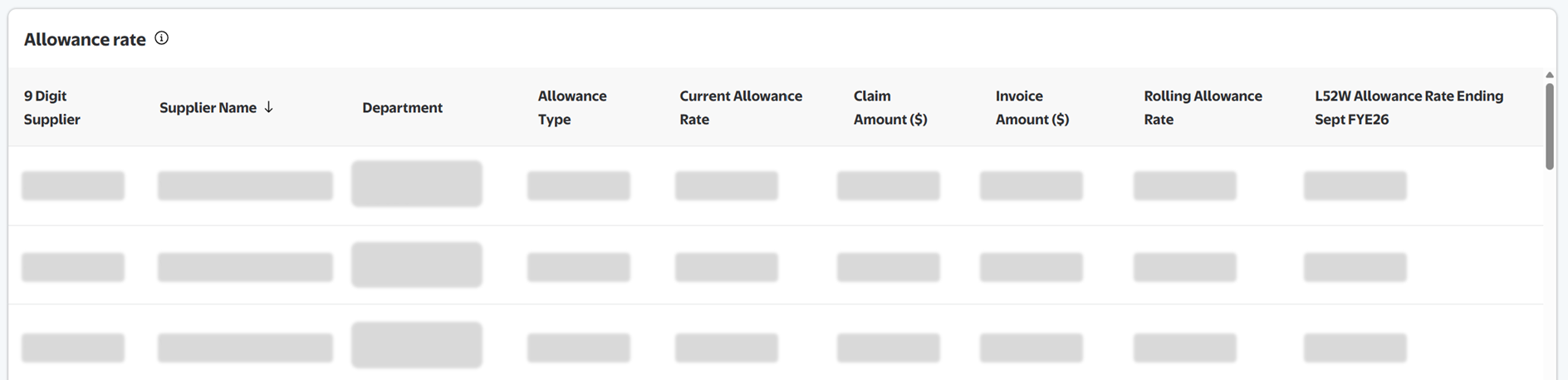
Task: Select second row's Supplier Name loading placeholder
Action: click(245, 267)
